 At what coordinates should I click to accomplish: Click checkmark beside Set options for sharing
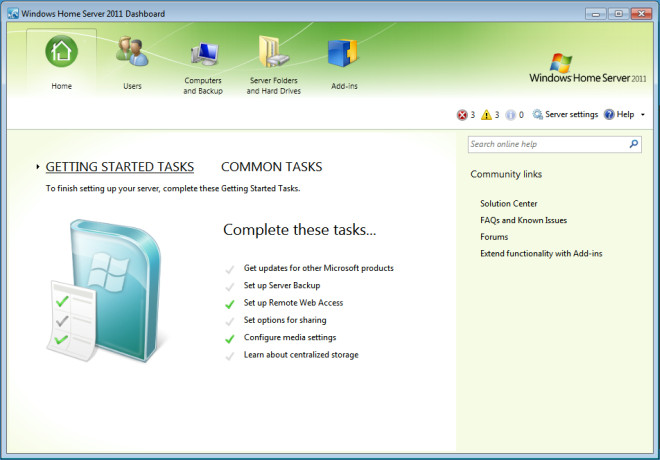[x=230, y=321]
